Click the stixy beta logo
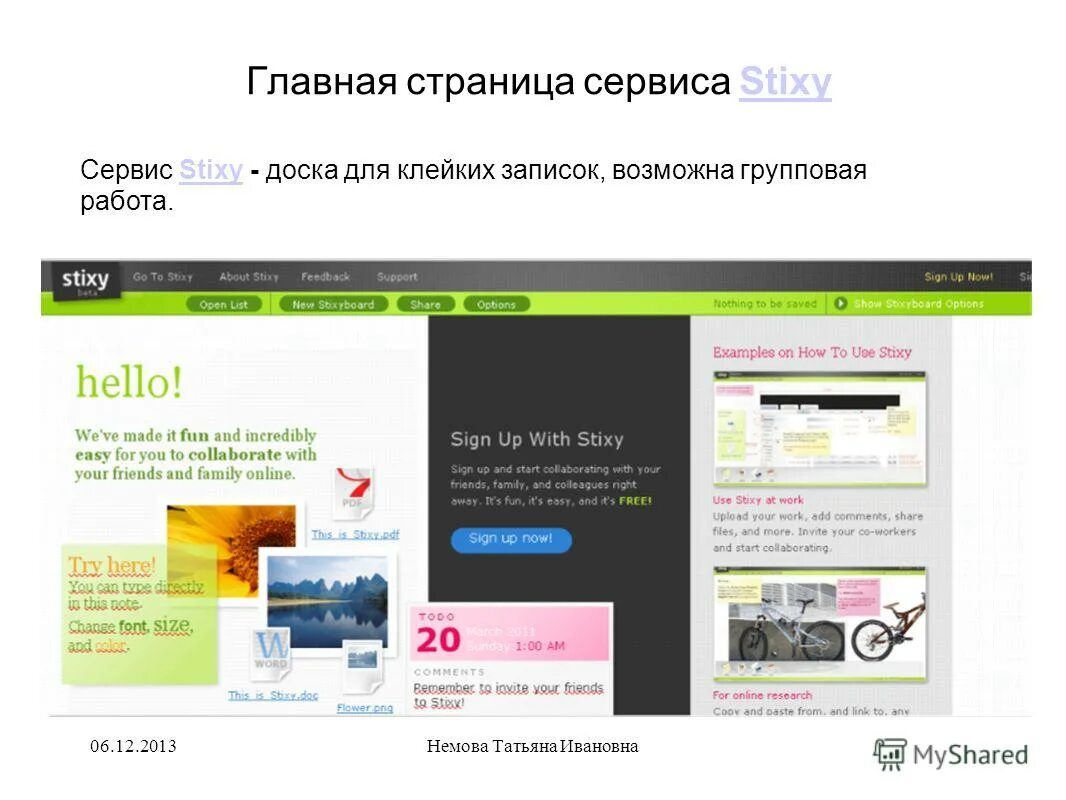The height and width of the screenshot is (800, 1066). click(86, 281)
